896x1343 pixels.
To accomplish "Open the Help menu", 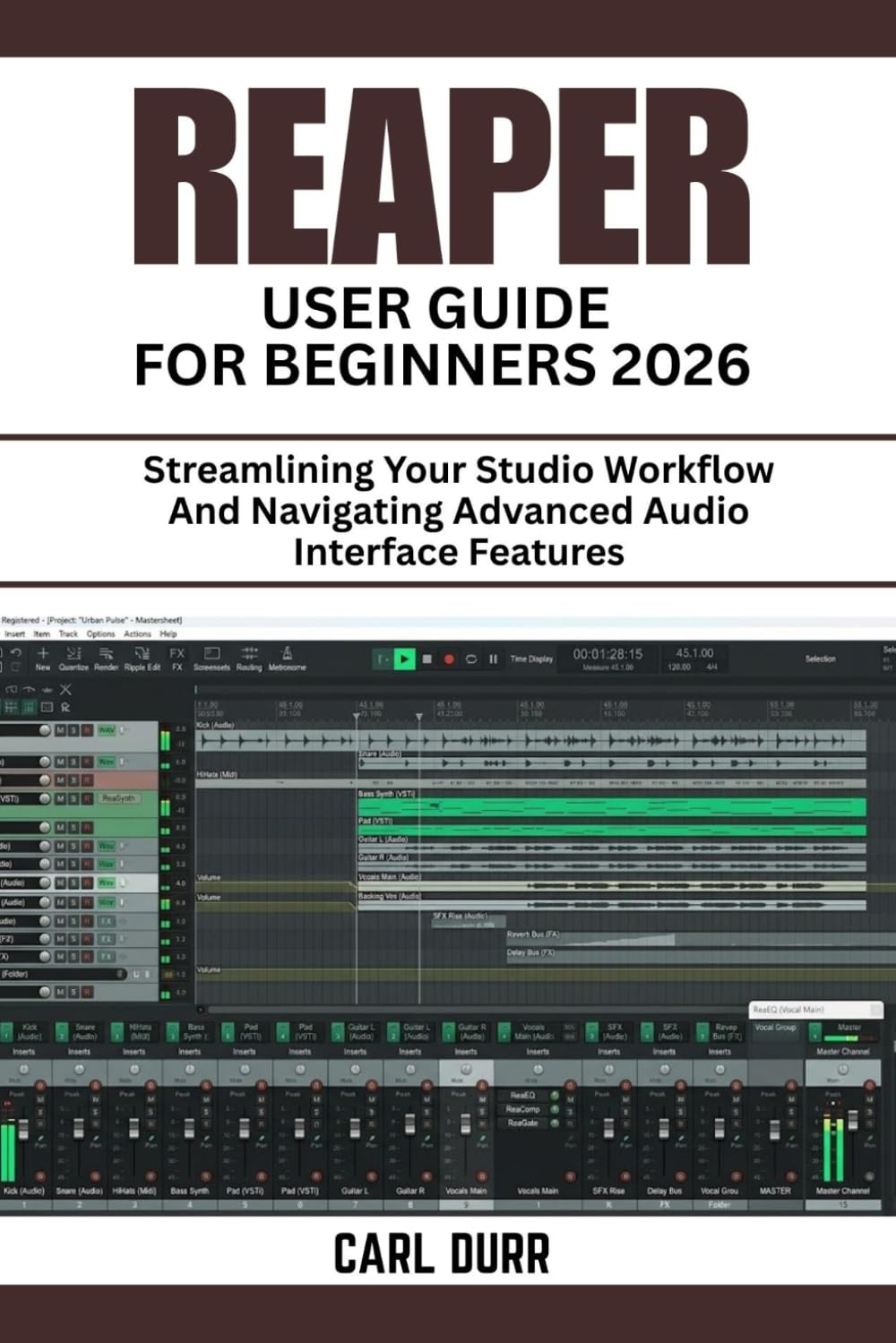I will 168,633.
